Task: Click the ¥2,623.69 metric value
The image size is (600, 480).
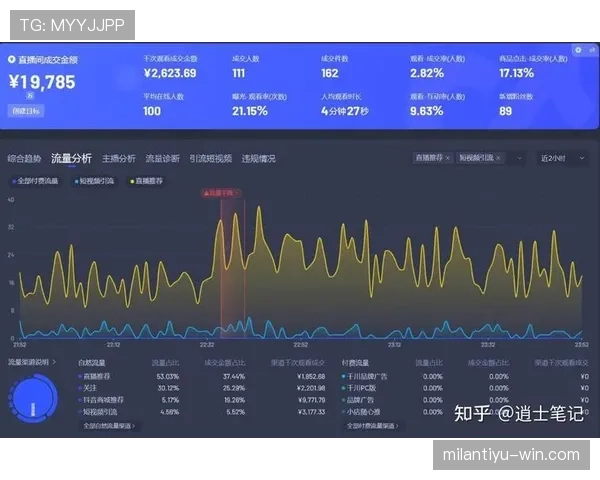Action: tap(170, 73)
